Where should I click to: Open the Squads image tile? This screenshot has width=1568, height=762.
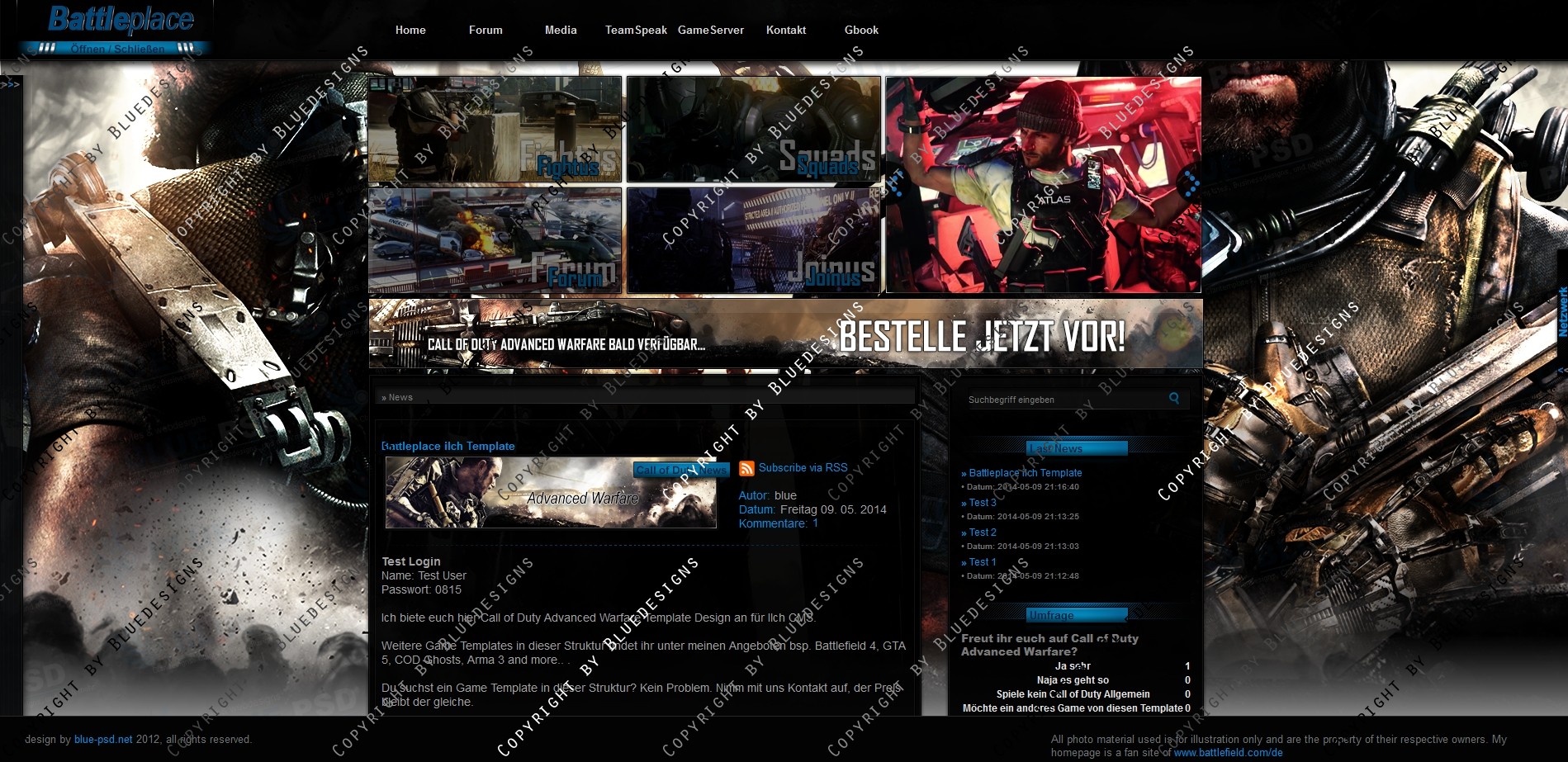pos(753,129)
